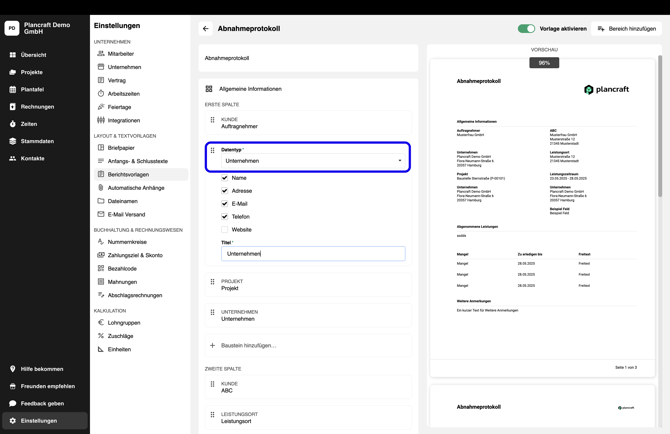Click the Feiertage icon
The width and height of the screenshot is (670, 434).
[101, 107]
